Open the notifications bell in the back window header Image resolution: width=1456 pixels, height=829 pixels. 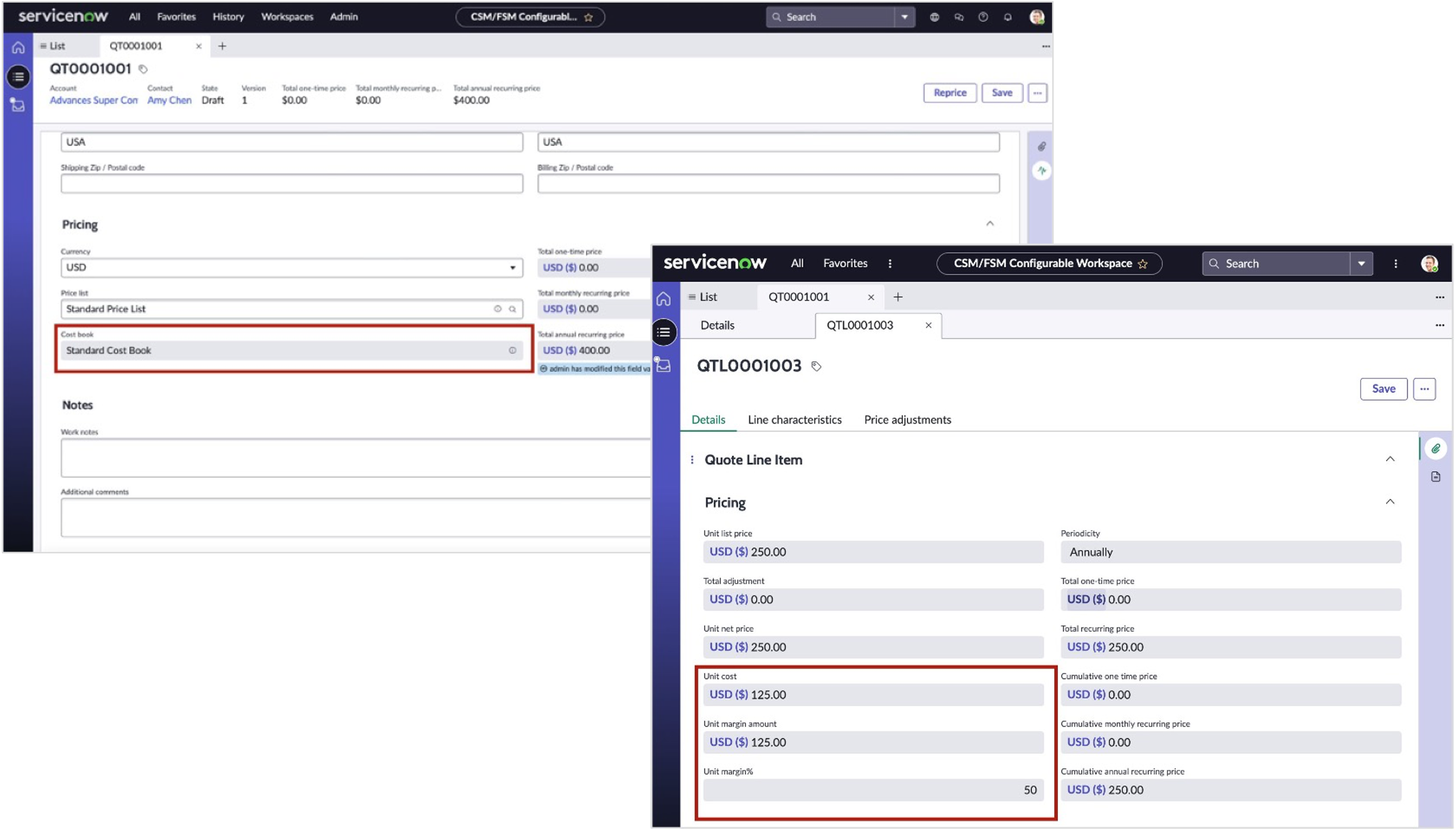click(1008, 17)
